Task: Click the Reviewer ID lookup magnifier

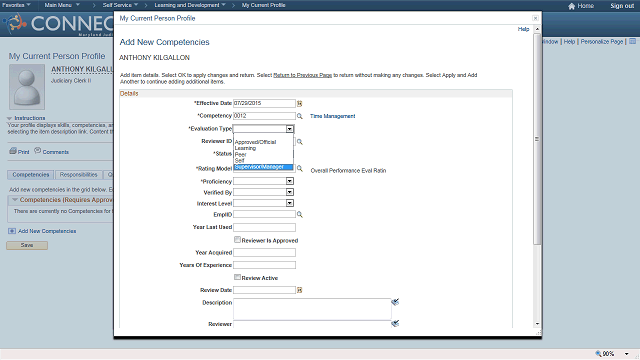Action: (300, 142)
